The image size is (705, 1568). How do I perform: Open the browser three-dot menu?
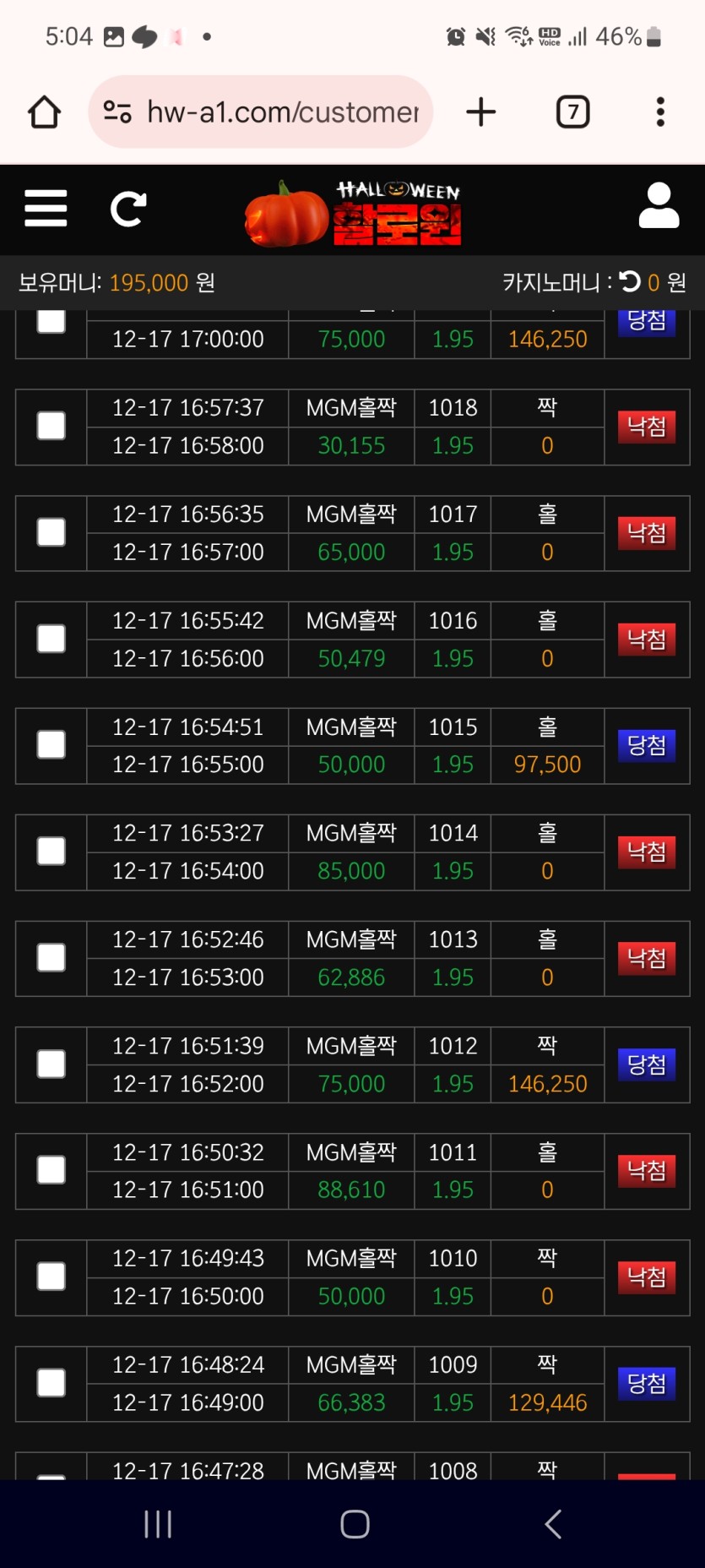coord(660,112)
